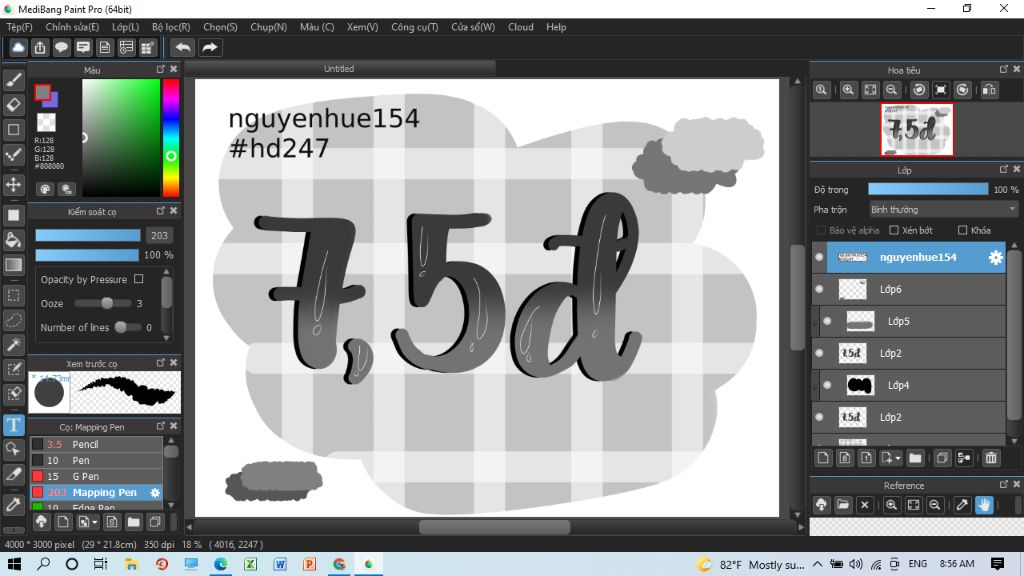
Task: Open the Lớp(L) menu
Action: pyautogui.click(x=125, y=27)
